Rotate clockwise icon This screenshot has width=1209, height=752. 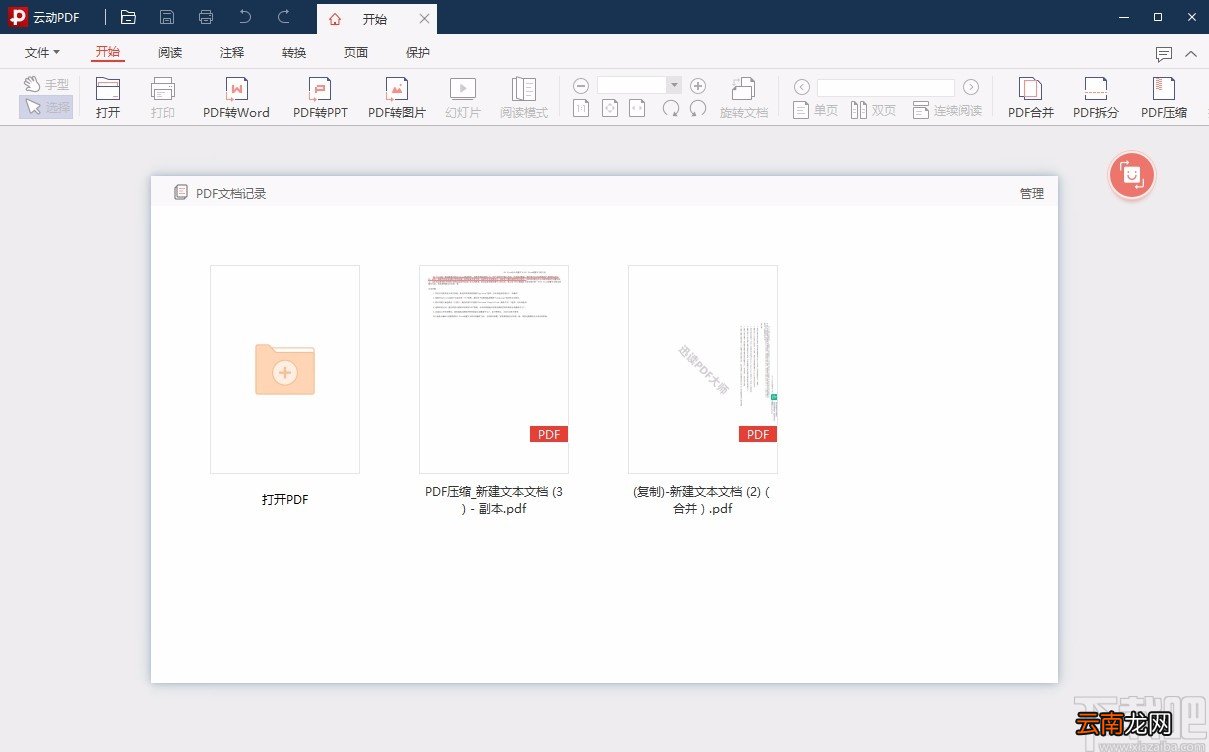(x=671, y=108)
